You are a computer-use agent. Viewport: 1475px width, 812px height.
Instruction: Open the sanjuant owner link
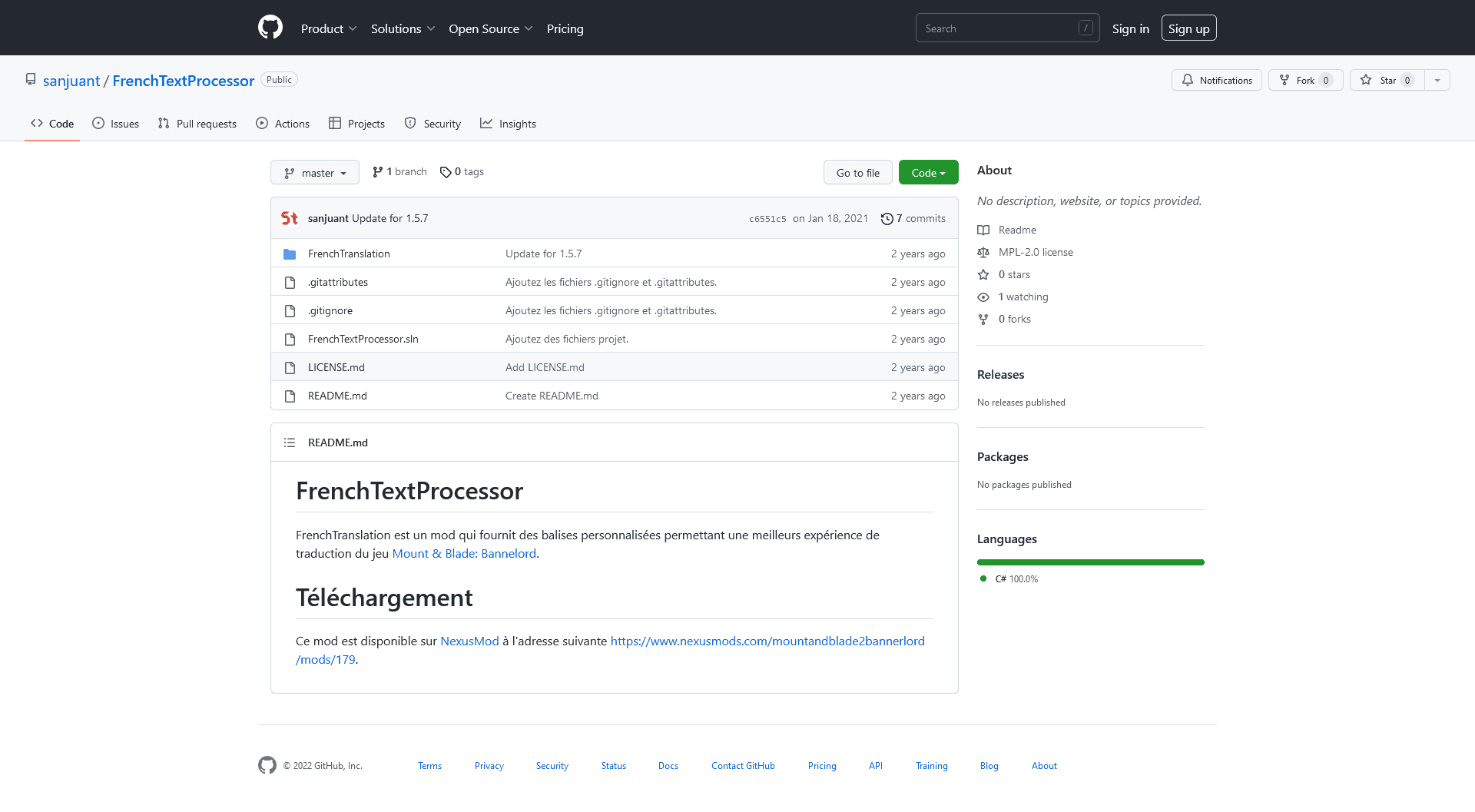pyautogui.click(x=71, y=81)
